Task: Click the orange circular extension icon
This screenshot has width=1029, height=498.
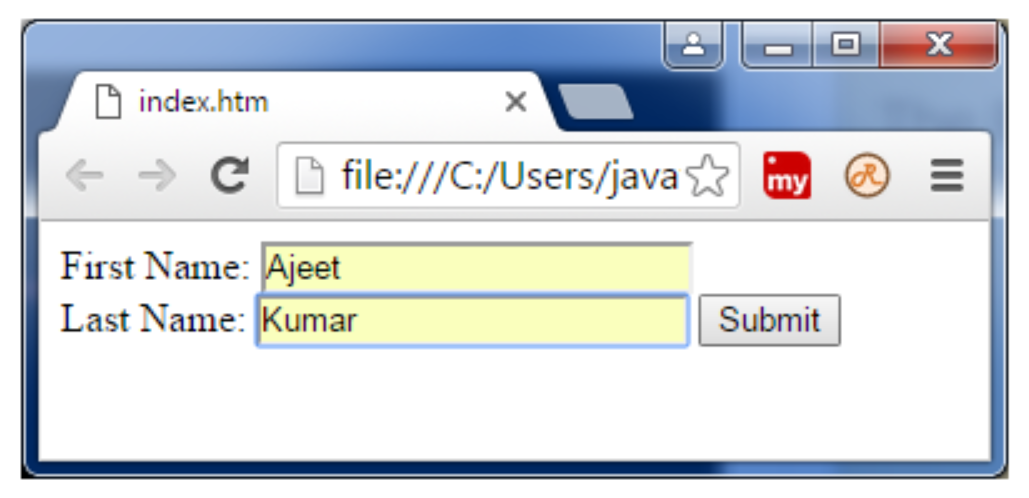Action: (864, 177)
